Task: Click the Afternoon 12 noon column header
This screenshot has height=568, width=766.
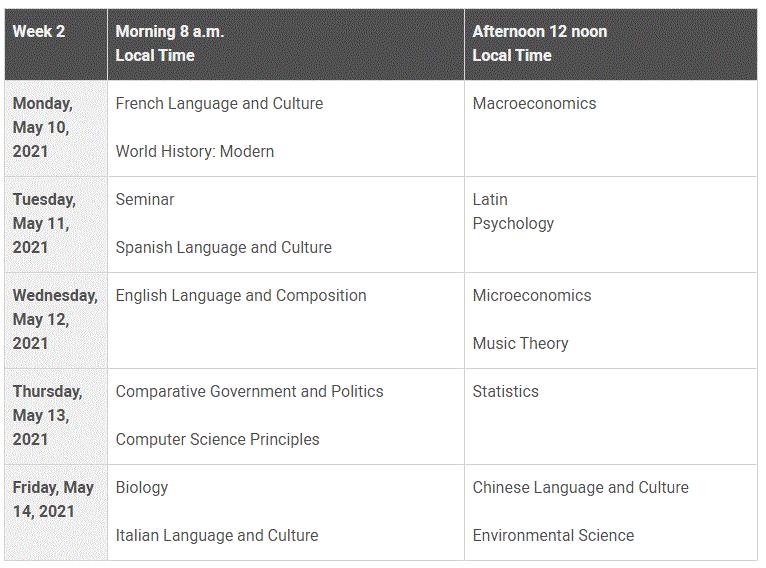Action: 539,43
